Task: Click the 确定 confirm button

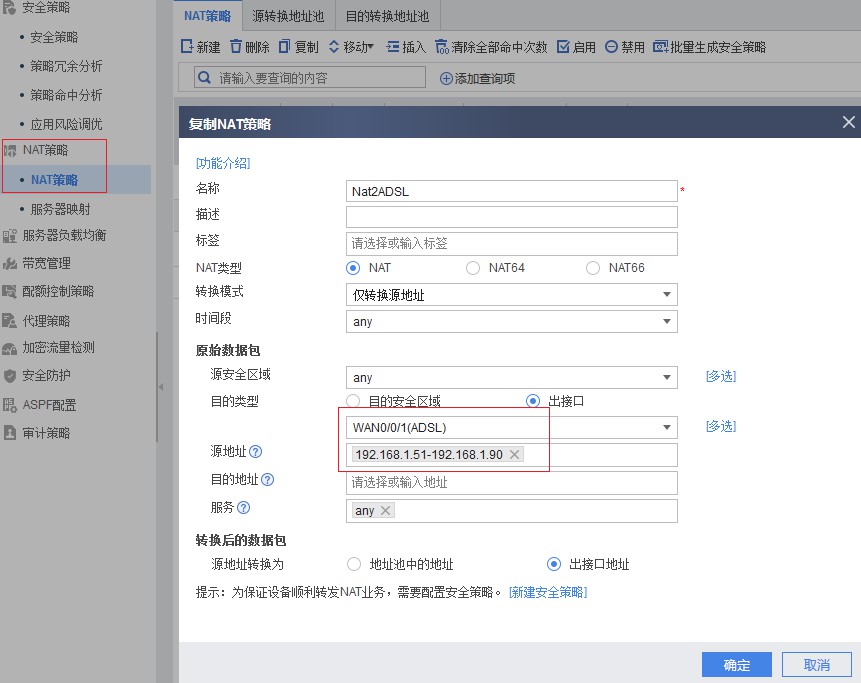Action: (736, 664)
